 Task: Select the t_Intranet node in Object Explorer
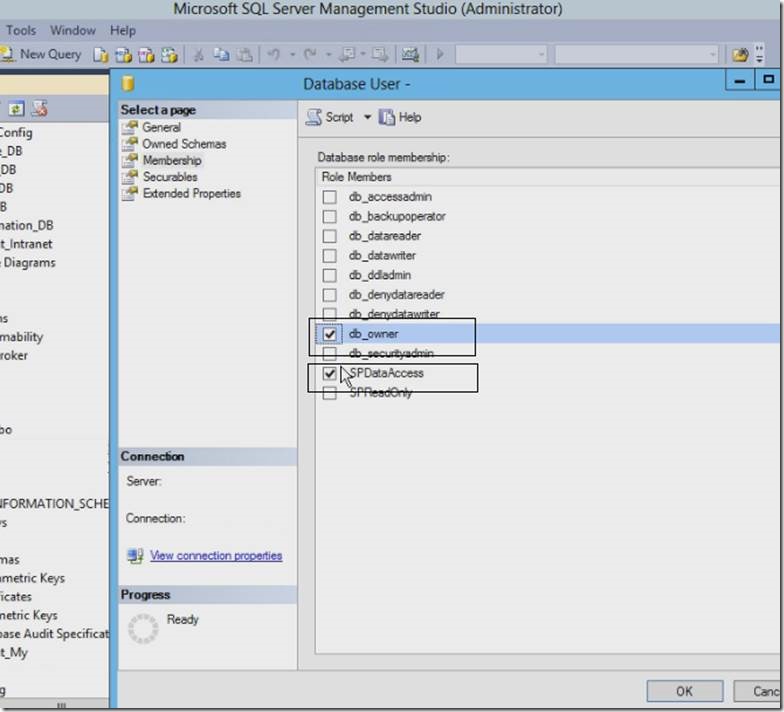(x=26, y=244)
